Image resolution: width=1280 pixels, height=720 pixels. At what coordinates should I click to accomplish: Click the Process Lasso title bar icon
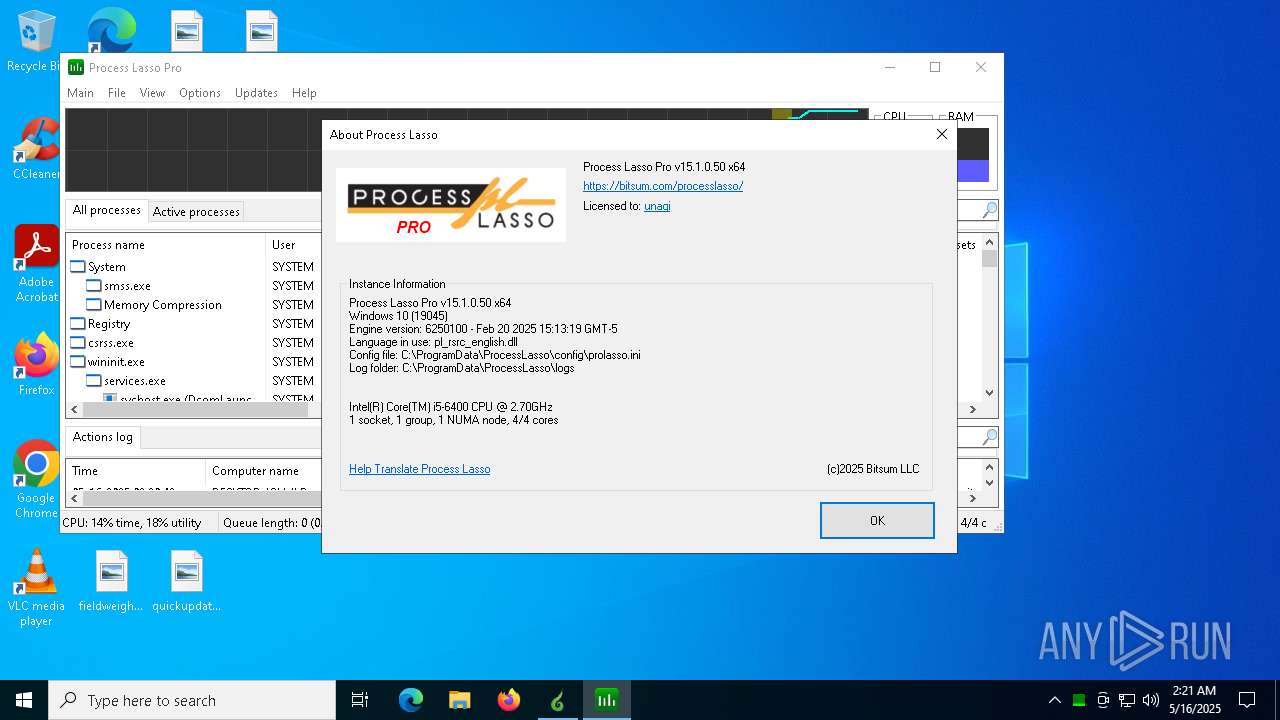[x=76, y=67]
